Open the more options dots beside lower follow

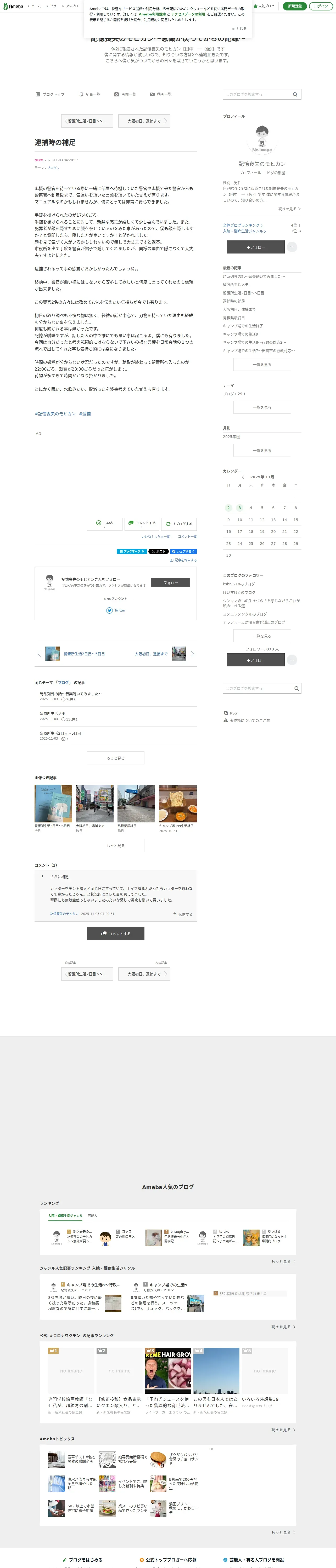(292, 660)
